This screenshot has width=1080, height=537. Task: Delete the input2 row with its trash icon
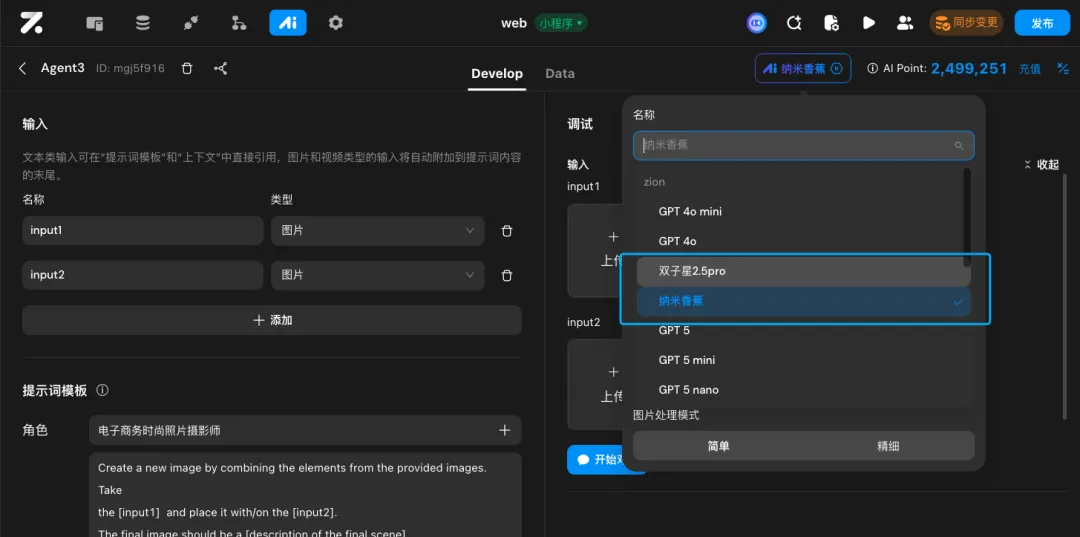pyautogui.click(x=507, y=275)
